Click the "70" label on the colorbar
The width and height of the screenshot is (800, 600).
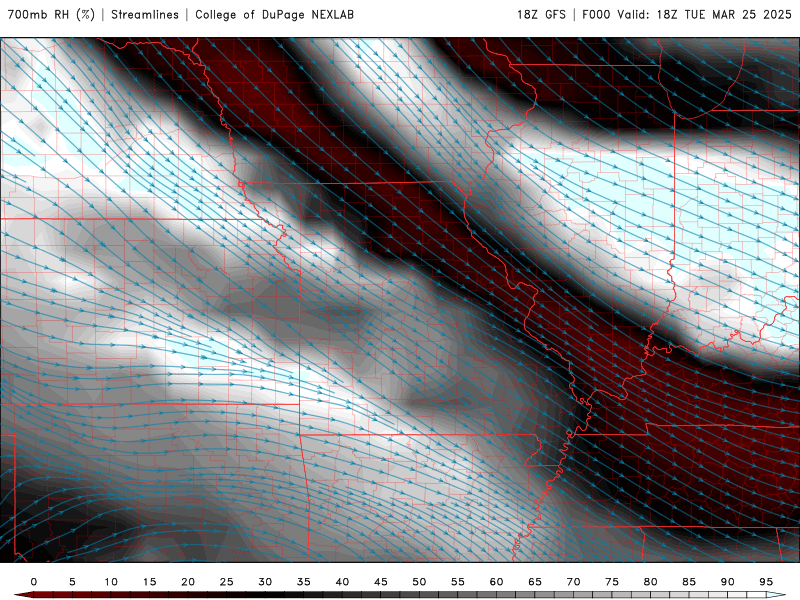(573, 582)
